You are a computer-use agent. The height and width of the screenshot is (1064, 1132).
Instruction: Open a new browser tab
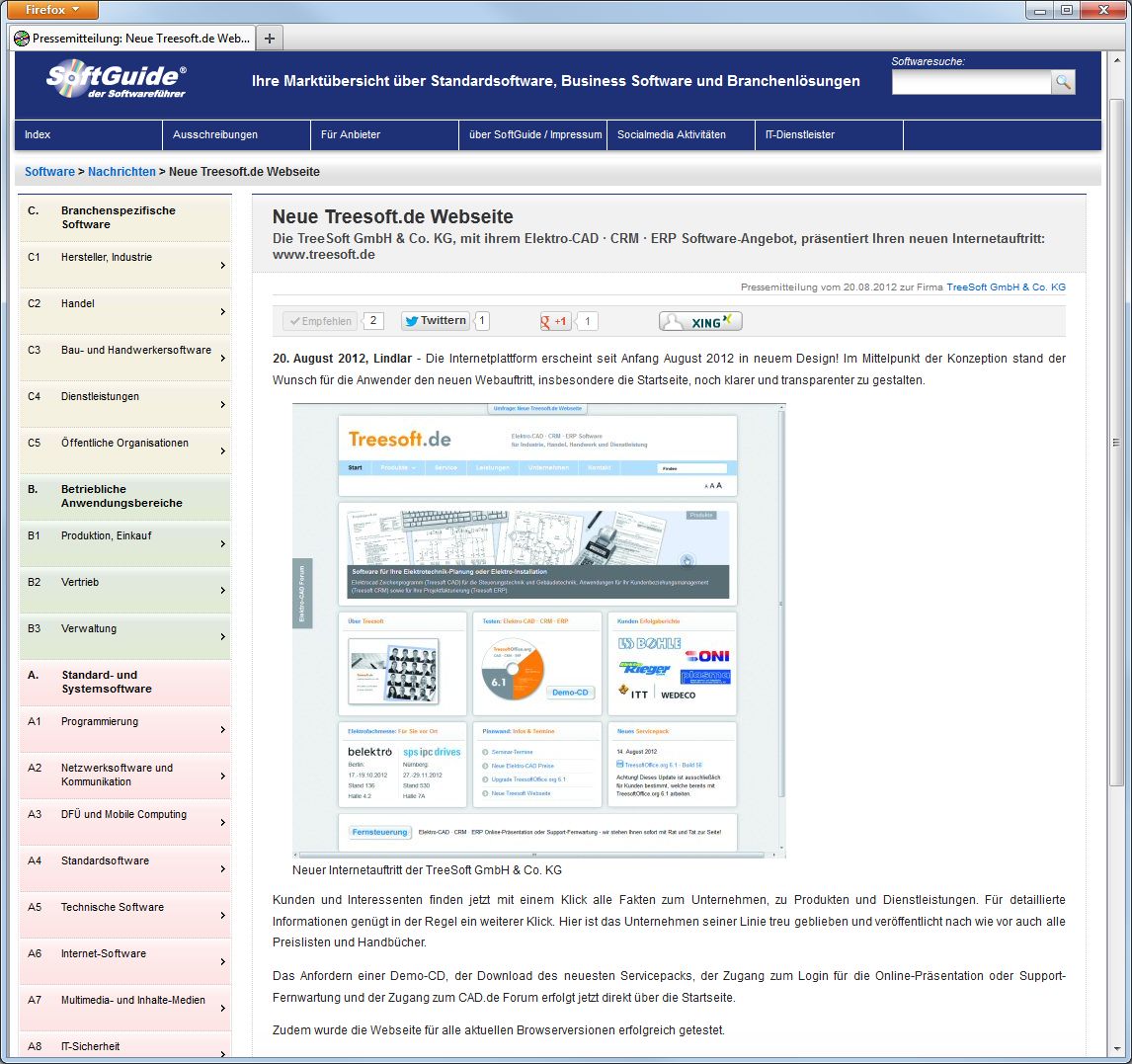[x=270, y=39]
